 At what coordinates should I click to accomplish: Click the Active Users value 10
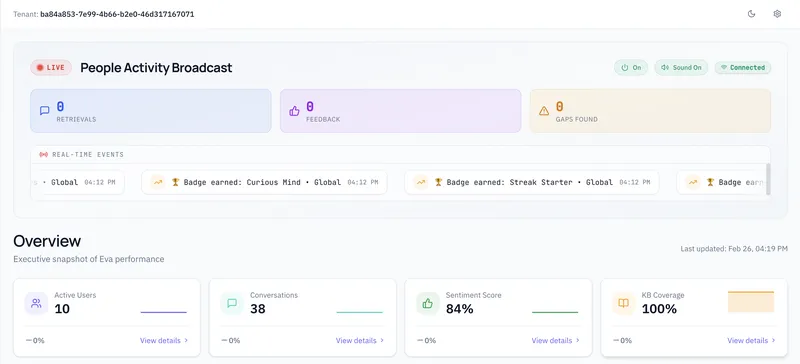pyautogui.click(x=62, y=309)
